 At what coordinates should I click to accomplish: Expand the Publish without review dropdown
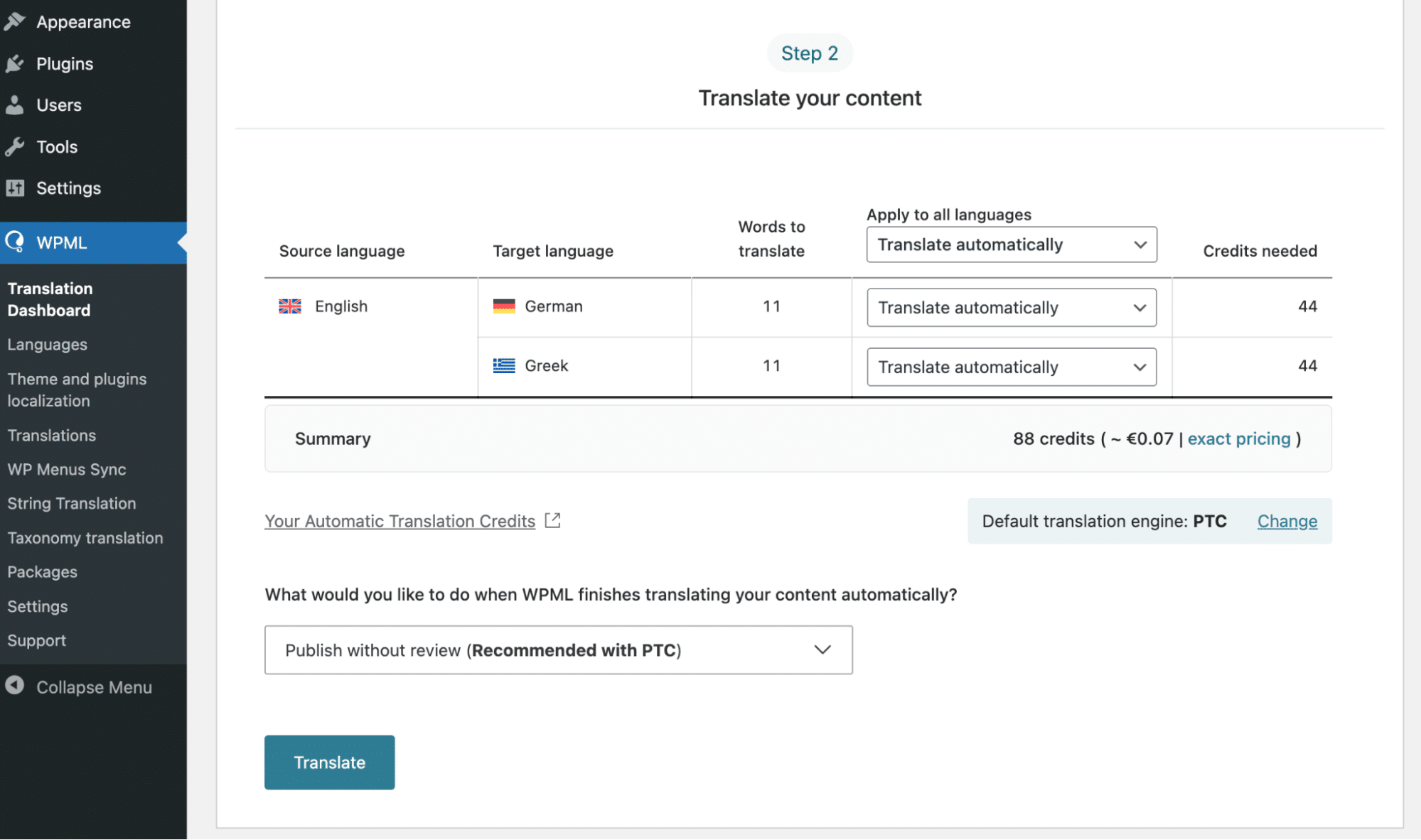click(x=558, y=650)
